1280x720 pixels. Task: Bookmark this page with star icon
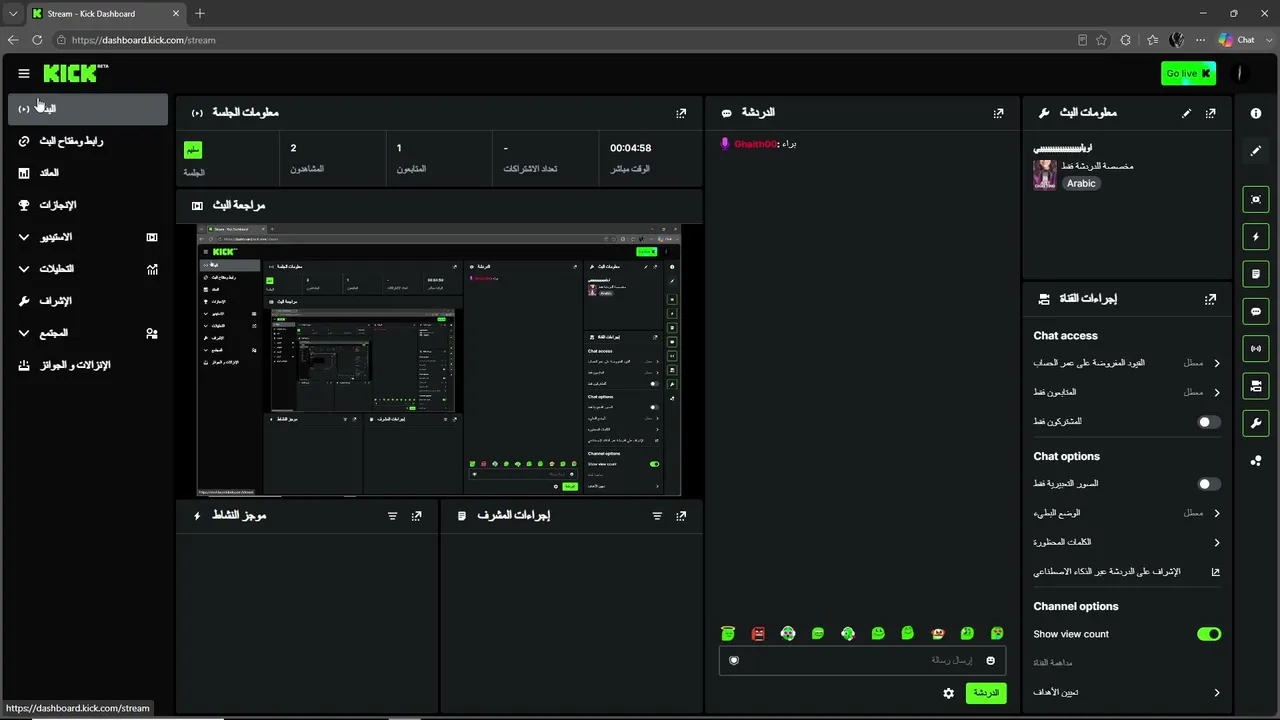click(1101, 40)
